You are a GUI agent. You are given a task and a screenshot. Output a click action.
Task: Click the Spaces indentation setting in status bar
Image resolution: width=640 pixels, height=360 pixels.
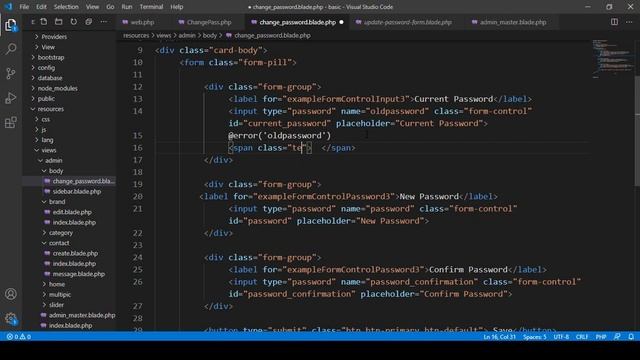(535, 337)
